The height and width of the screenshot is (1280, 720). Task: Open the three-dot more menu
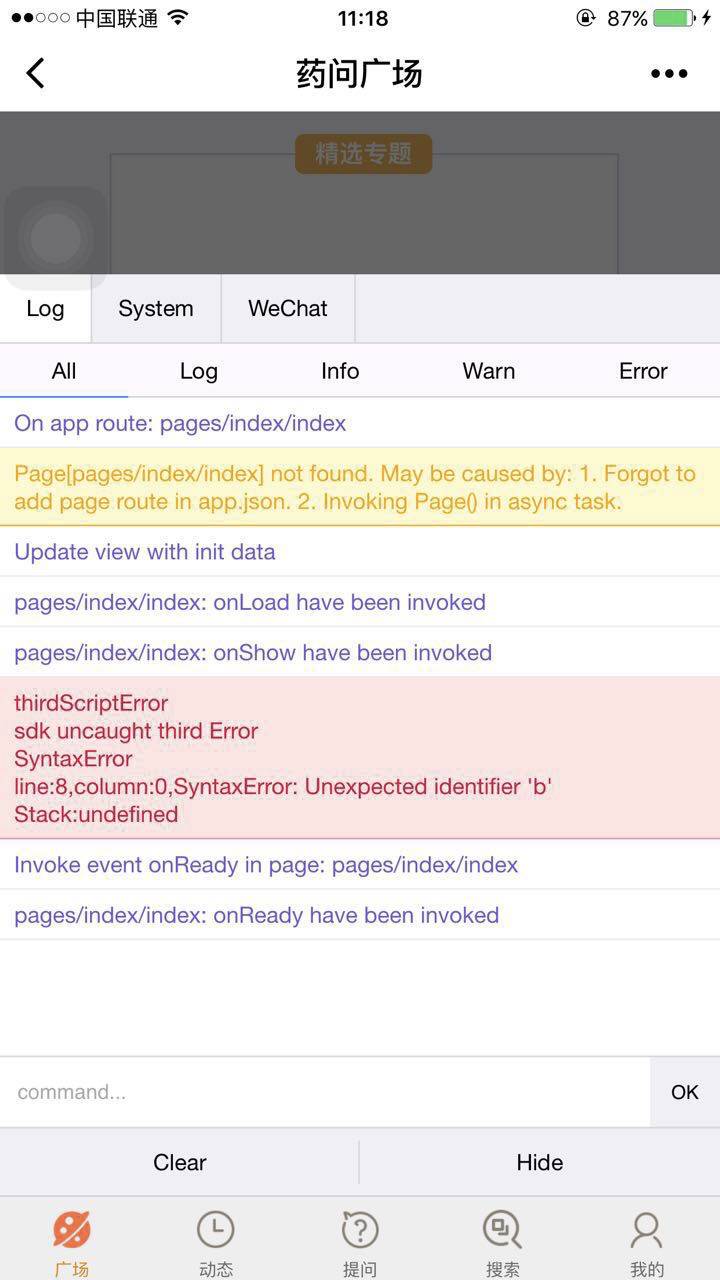[x=669, y=73]
